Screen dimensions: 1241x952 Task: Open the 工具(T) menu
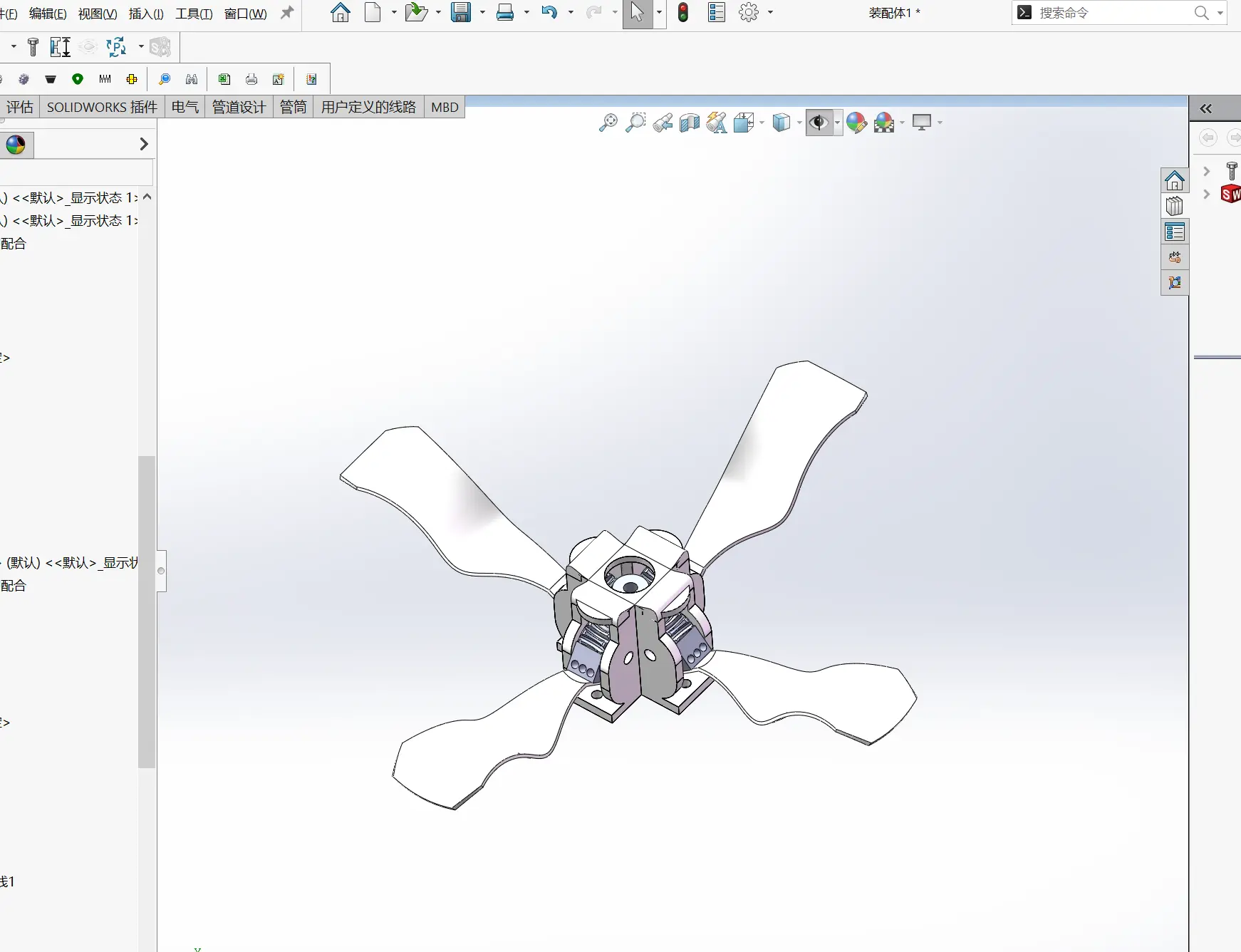194,14
